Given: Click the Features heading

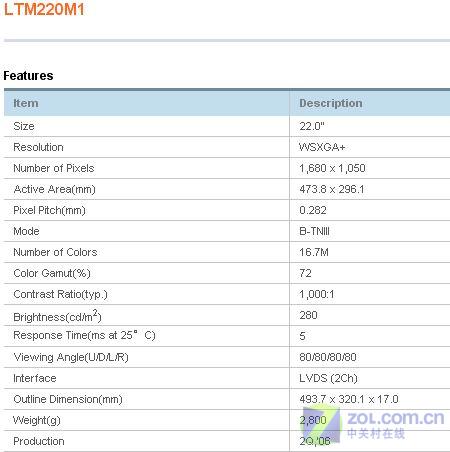Looking at the screenshot, I should tap(28, 76).
